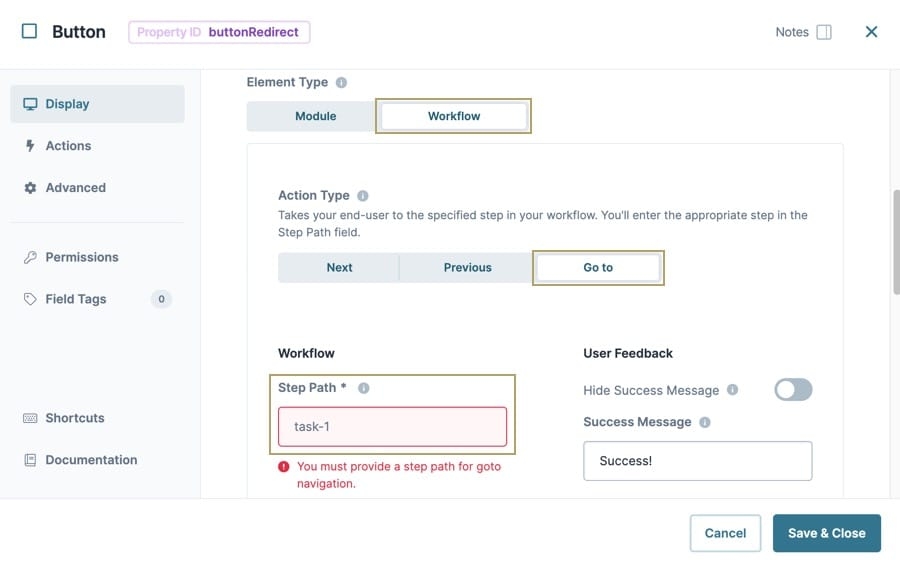This screenshot has height=564, width=900.
Task: Click the Step Path info icon
Action: [363, 388]
